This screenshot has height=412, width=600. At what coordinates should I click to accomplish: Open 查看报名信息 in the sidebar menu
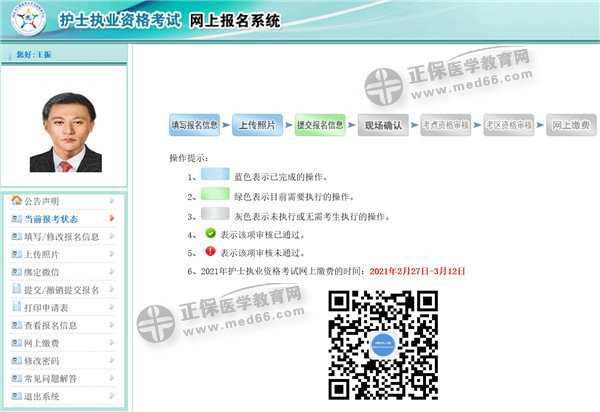click(51, 326)
